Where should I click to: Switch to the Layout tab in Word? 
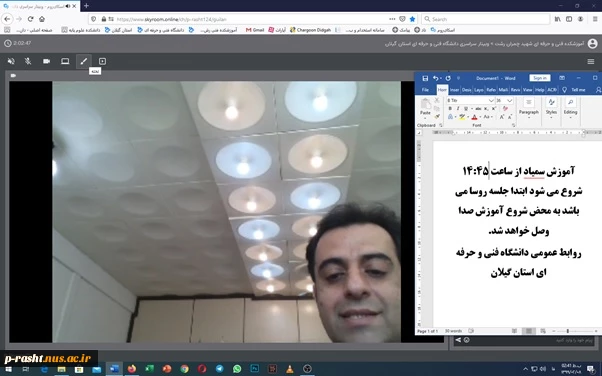pyautogui.click(x=479, y=90)
